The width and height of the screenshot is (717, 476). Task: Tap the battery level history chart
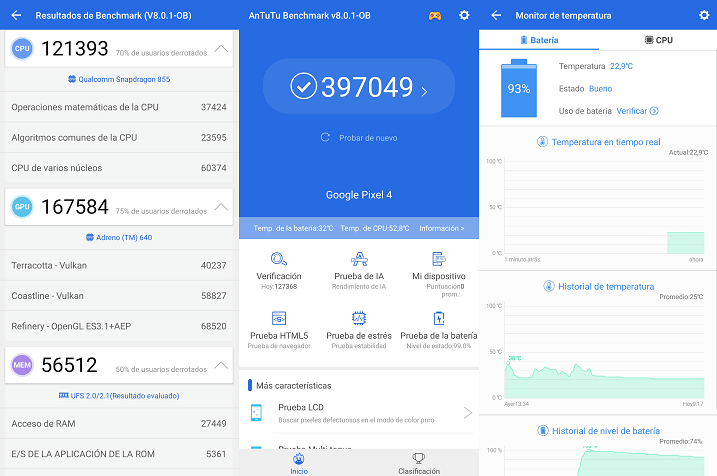tap(604, 461)
